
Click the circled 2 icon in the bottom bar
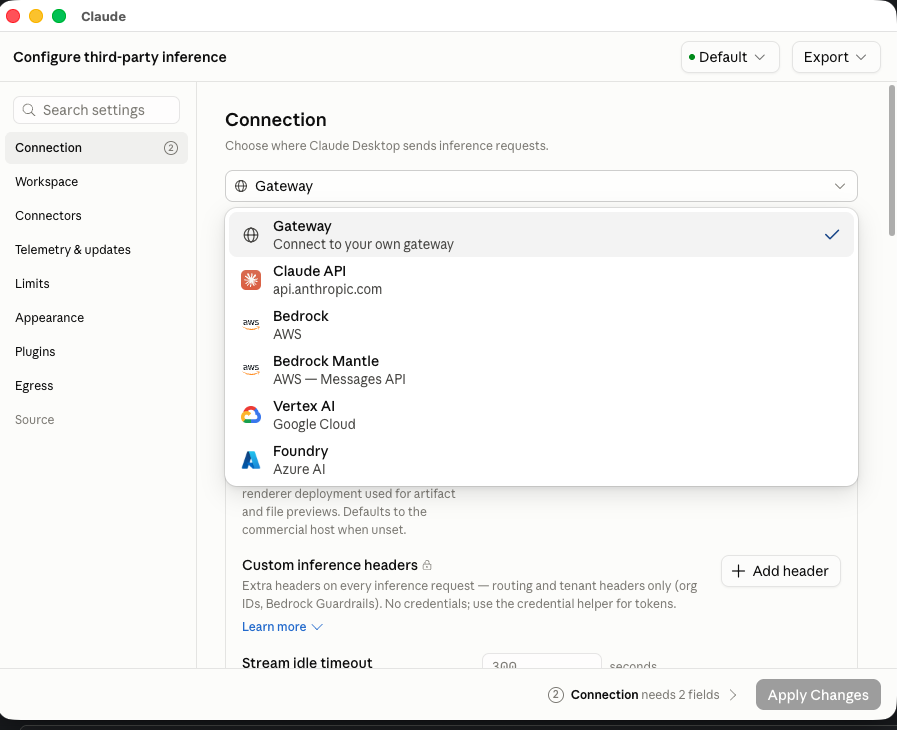point(555,695)
